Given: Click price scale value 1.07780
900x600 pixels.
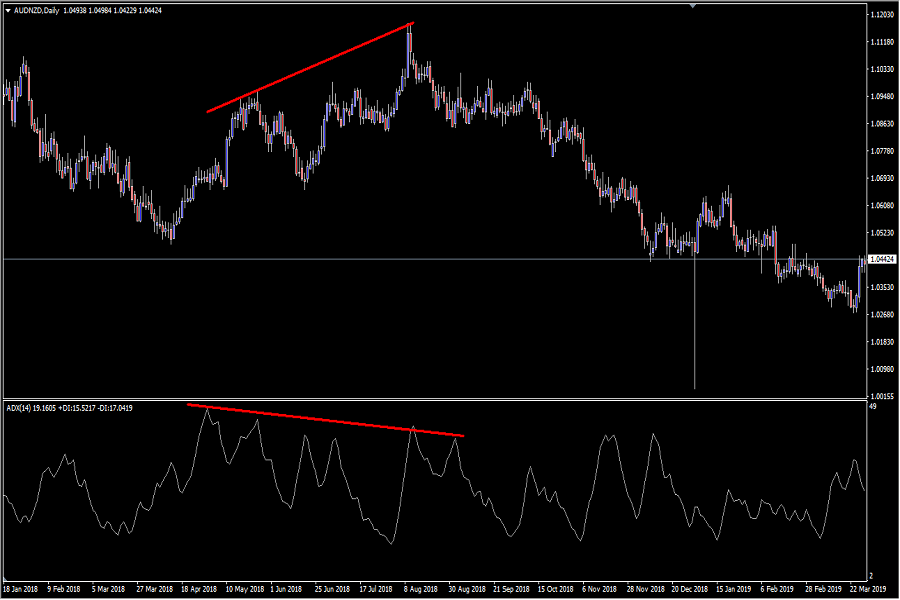Looking at the screenshot, I should 882,151.
